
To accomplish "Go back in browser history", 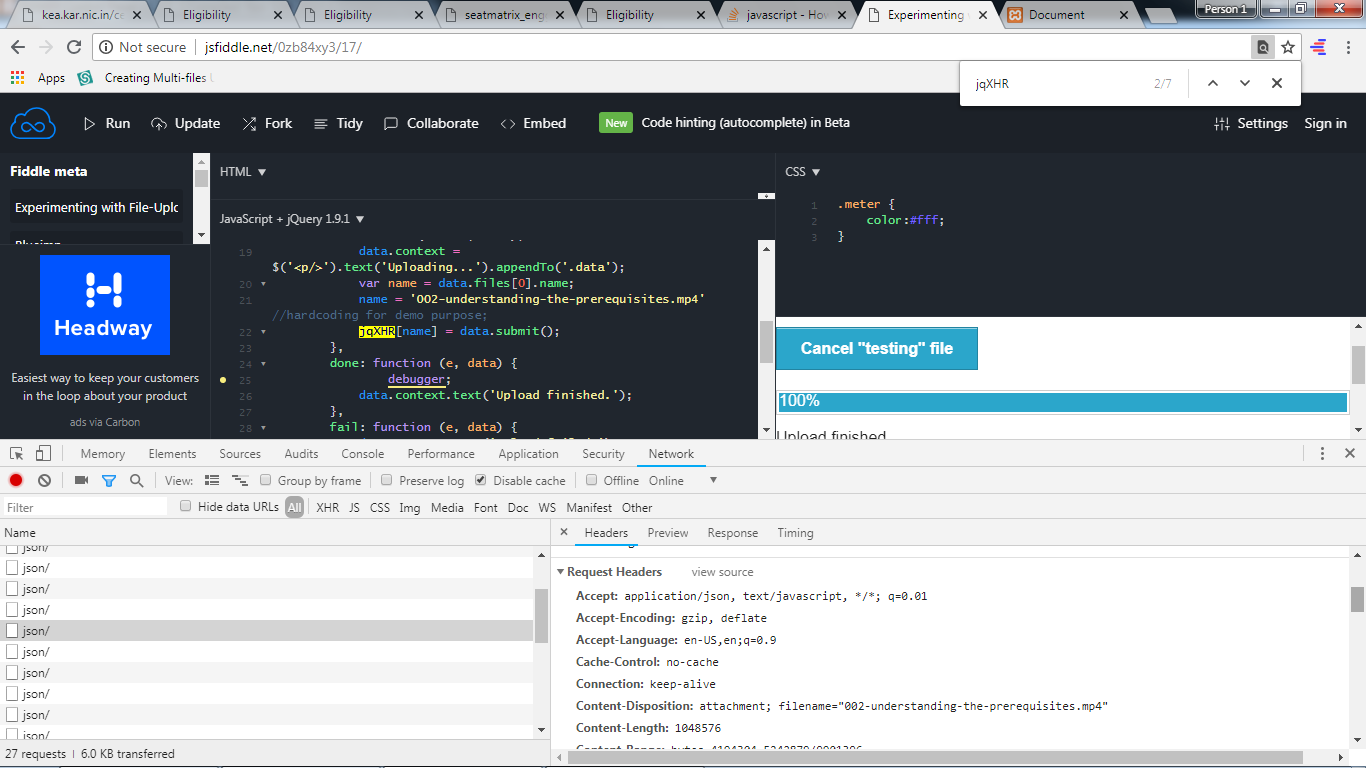I will (18, 47).
